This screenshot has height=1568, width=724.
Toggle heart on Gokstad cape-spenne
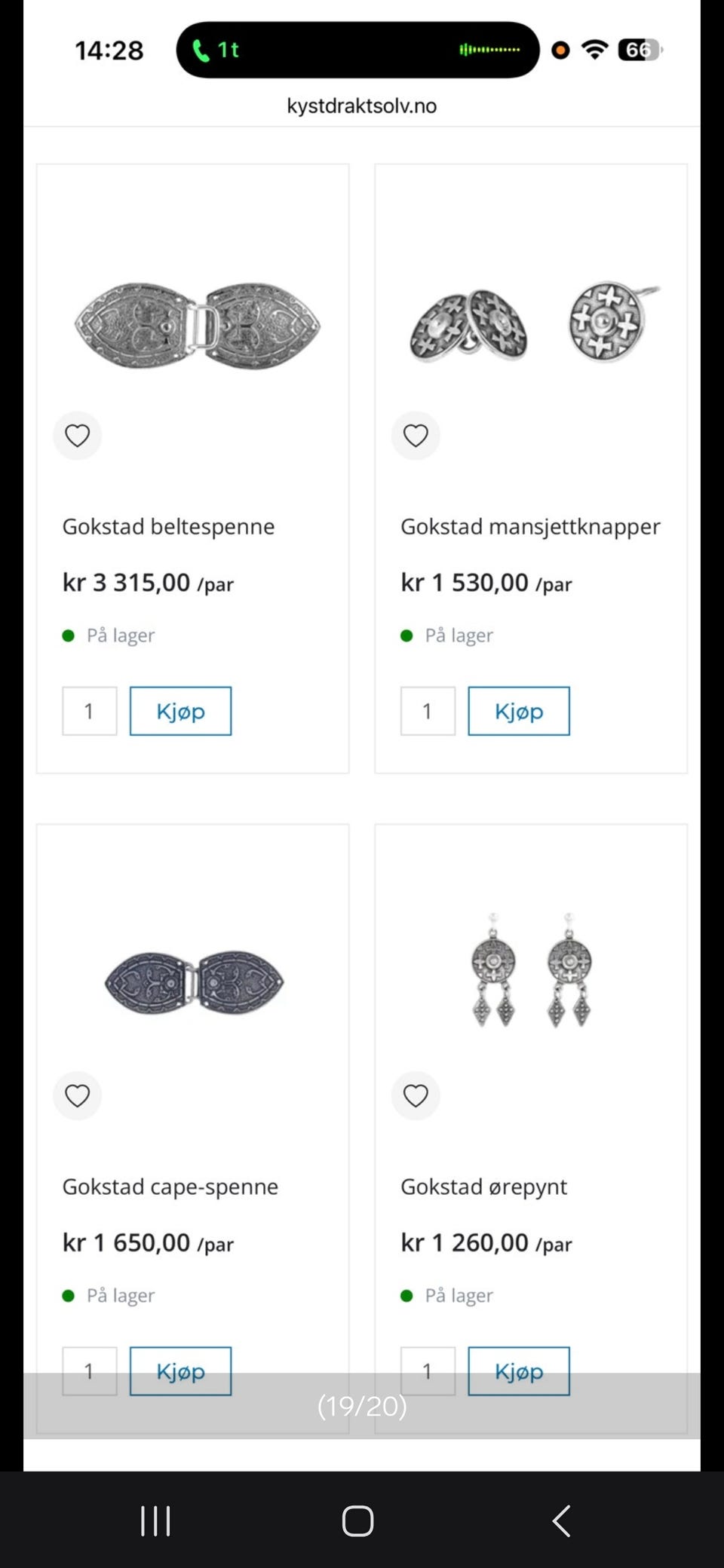click(x=77, y=1095)
